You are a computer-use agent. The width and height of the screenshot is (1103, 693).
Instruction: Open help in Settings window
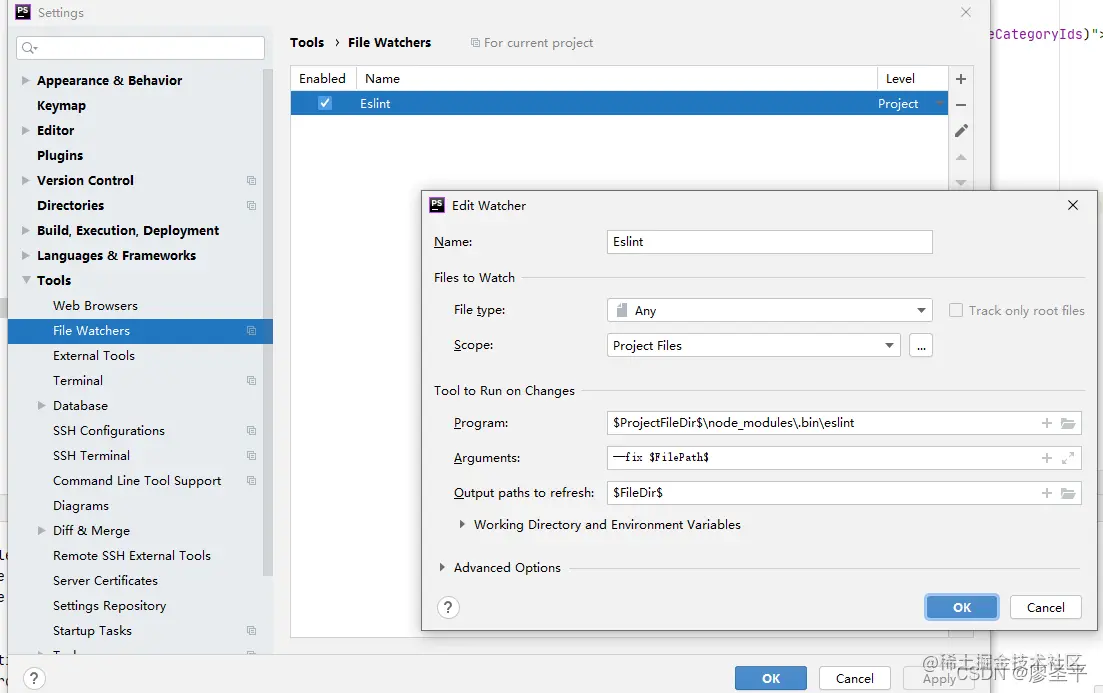pos(34,678)
